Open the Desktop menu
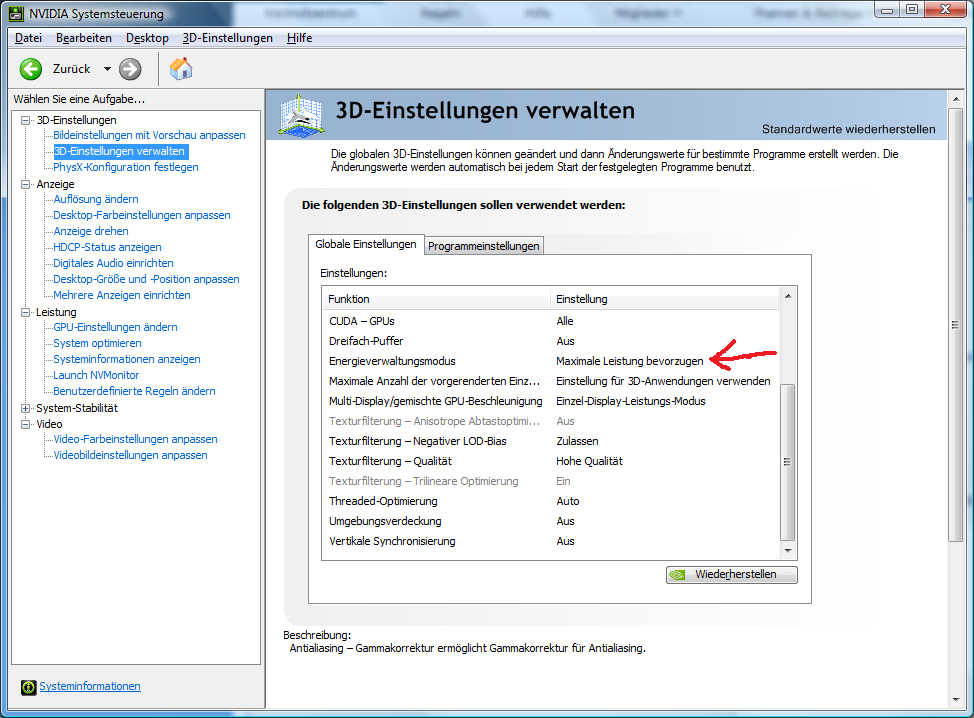This screenshot has width=974, height=718. (x=147, y=38)
